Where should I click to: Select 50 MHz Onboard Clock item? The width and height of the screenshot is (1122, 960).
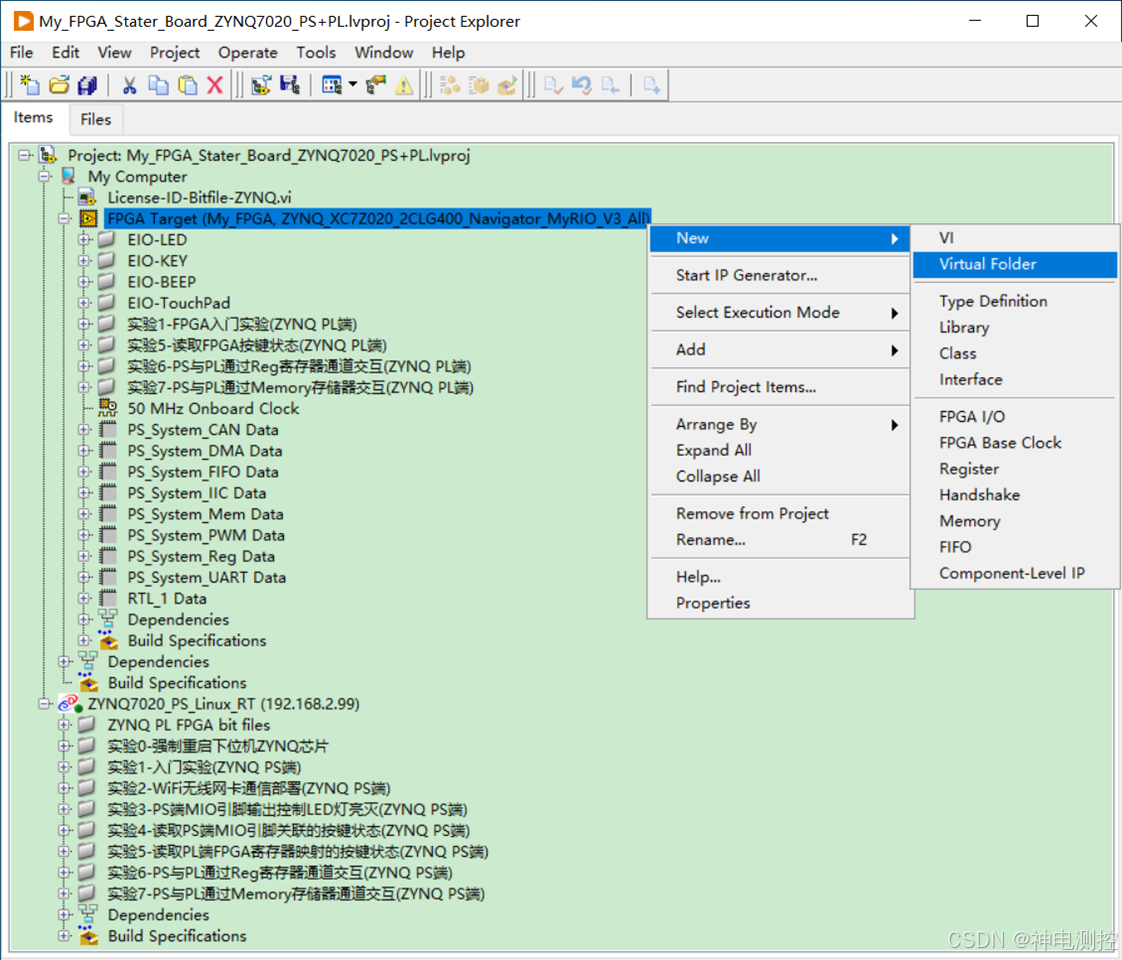click(x=213, y=408)
